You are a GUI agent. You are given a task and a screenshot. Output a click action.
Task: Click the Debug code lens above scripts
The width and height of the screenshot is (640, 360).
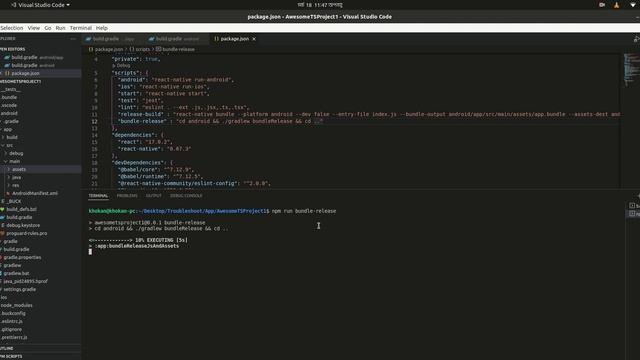click(x=121, y=66)
